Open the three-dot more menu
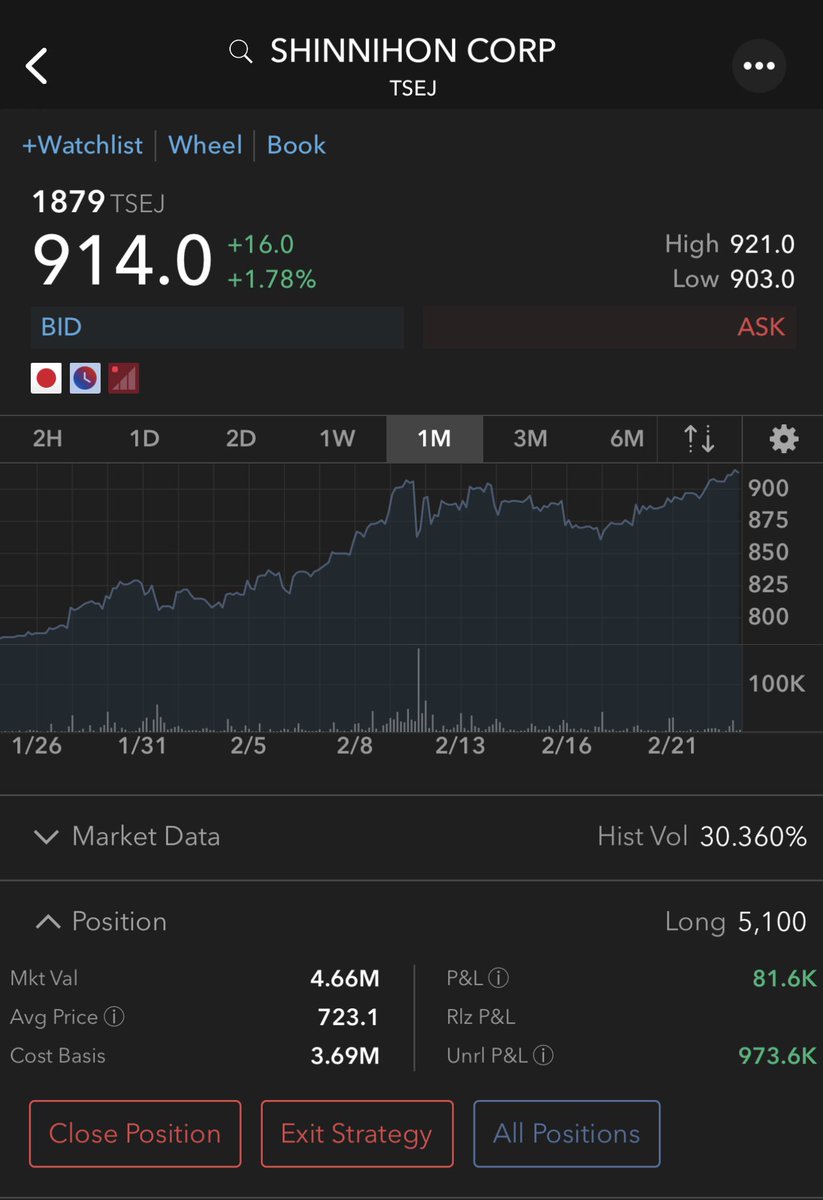 click(759, 66)
